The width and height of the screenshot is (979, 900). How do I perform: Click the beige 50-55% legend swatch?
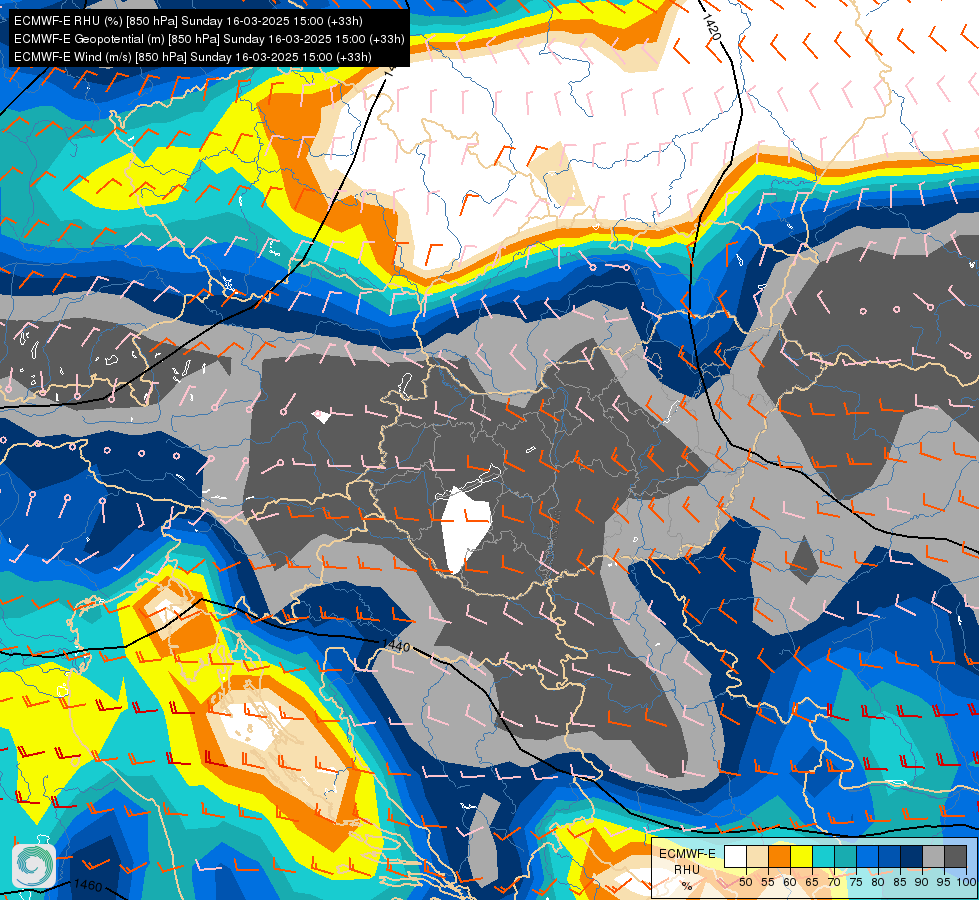click(x=757, y=856)
